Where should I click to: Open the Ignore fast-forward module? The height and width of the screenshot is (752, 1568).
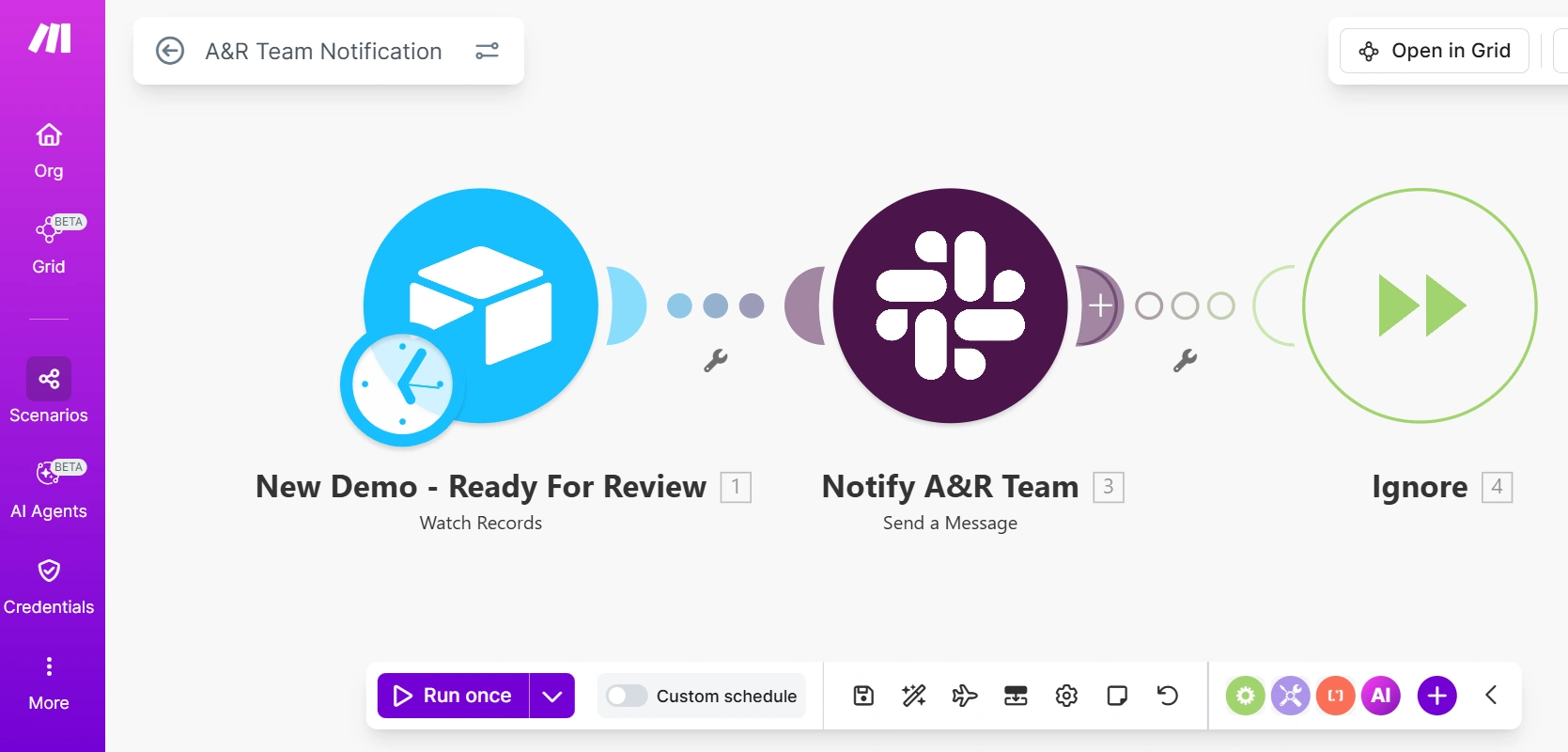coord(1420,305)
